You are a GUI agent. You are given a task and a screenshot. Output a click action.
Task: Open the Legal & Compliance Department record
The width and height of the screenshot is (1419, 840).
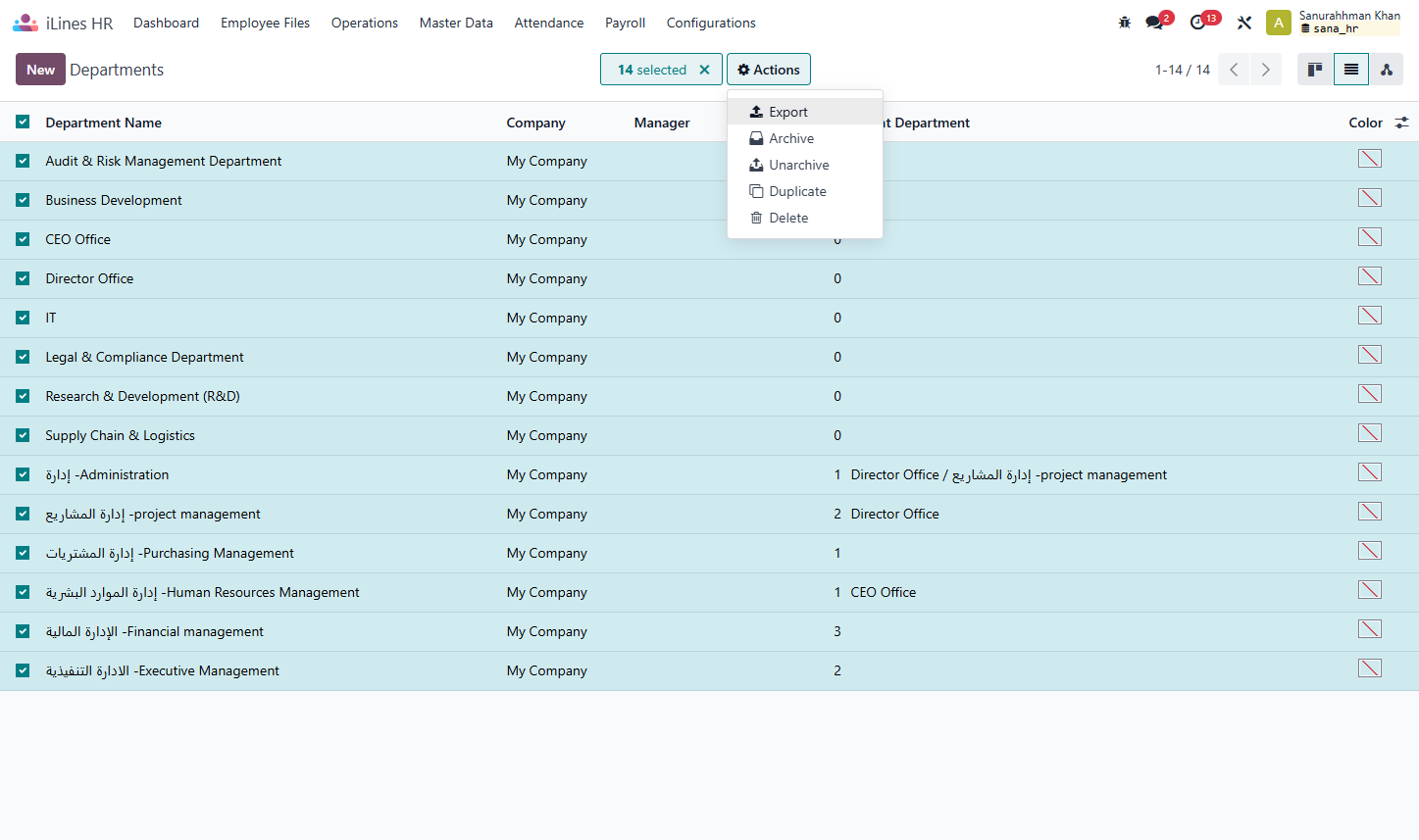click(144, 357)
